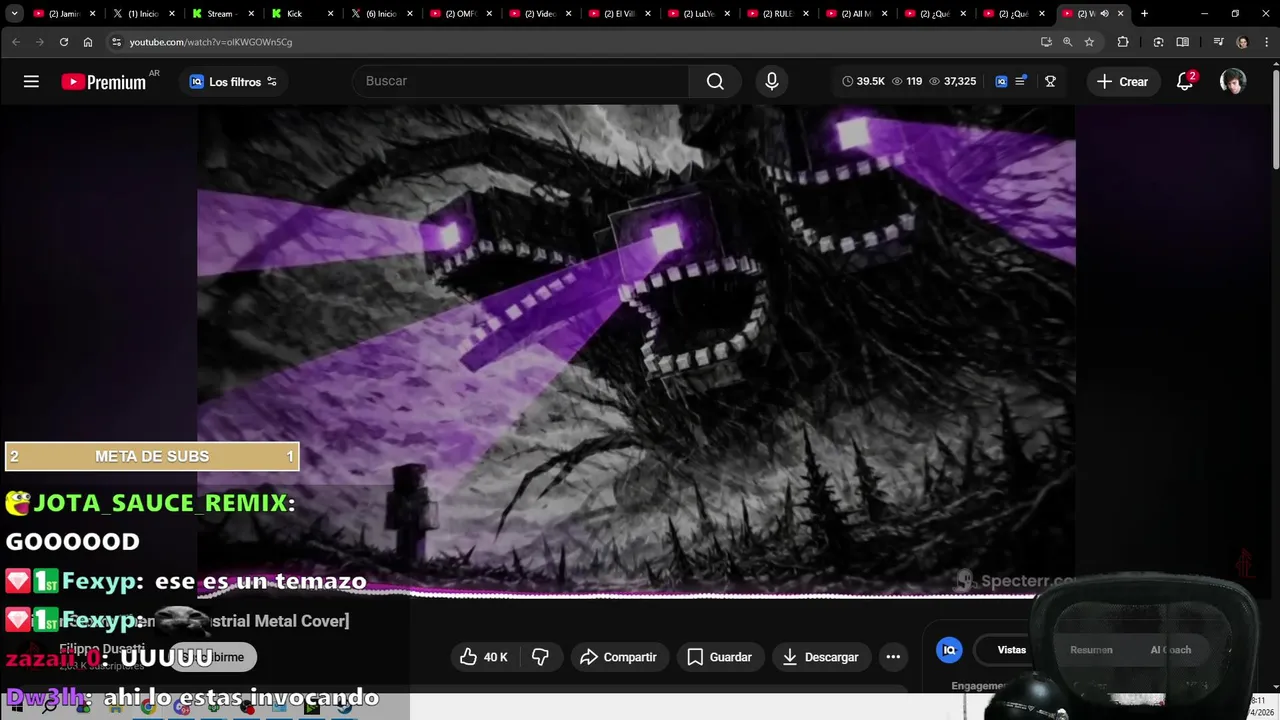
Task: Bookmark this page with star
Action: pyautogui.click(x=1089, y=42)
